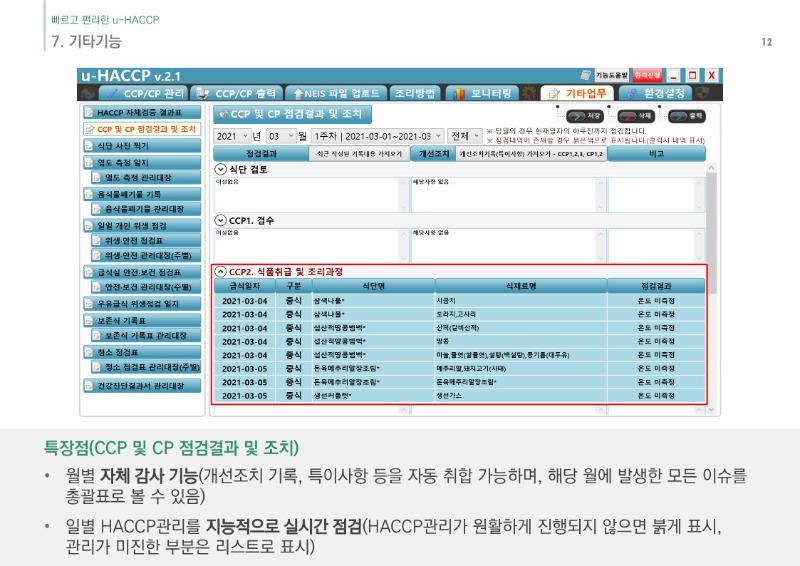
Task: Click the home icon in the navigation bar
Action: (x=88, y=93)
